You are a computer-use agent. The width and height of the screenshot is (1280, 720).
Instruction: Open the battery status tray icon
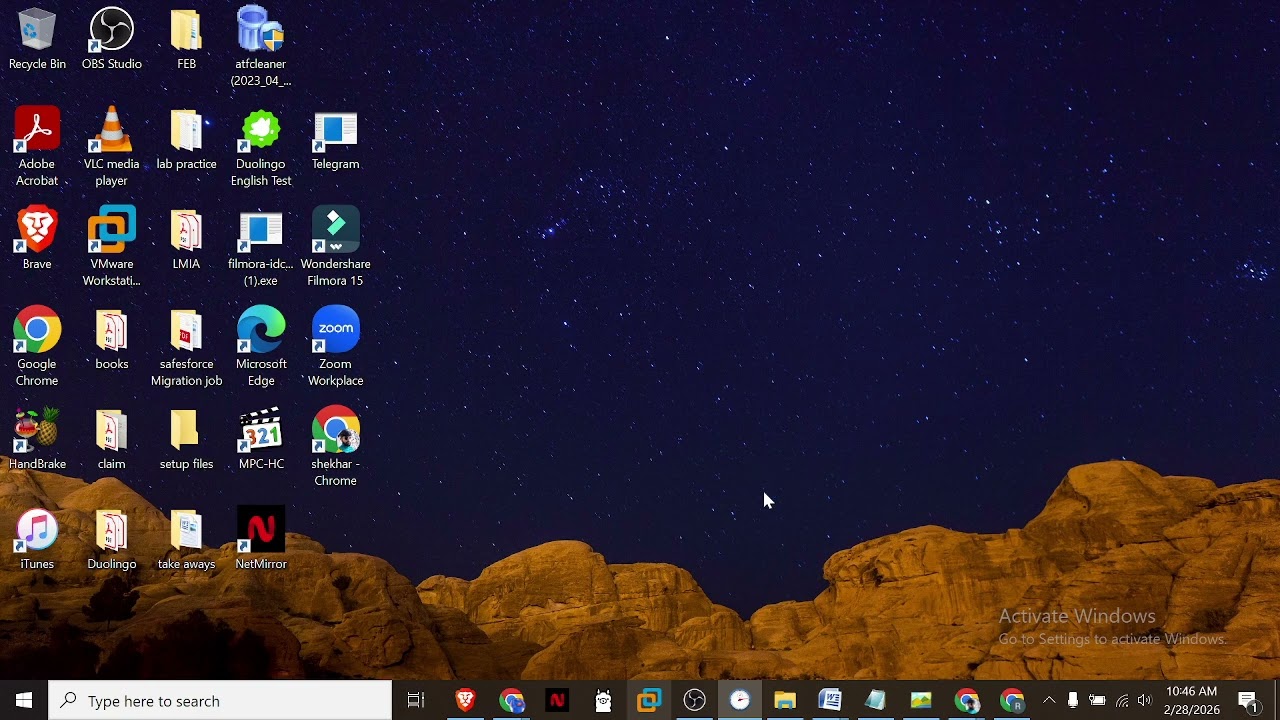coord(1097,701)
